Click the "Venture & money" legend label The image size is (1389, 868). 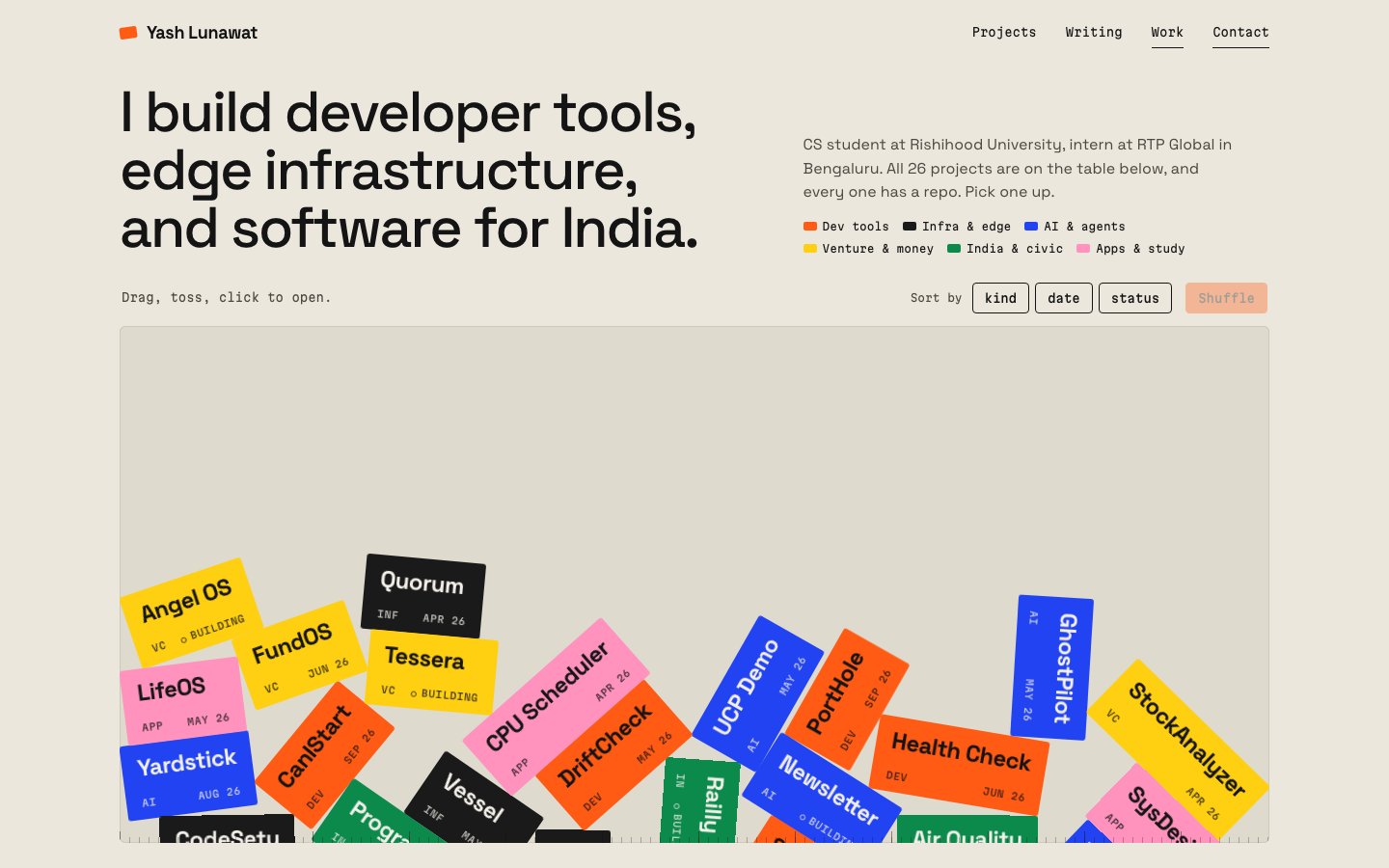point(878,249)
